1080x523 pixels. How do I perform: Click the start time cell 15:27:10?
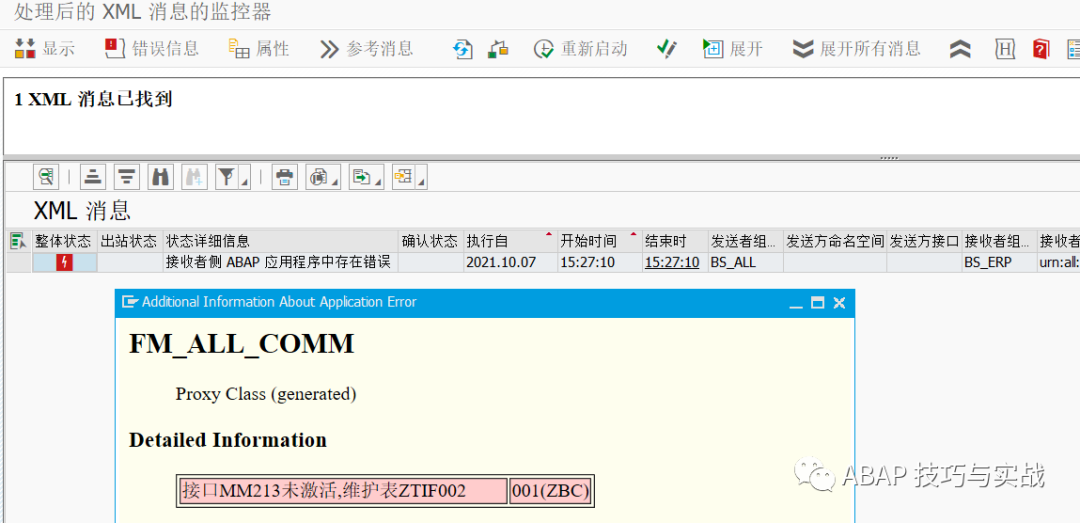(599, 263)
